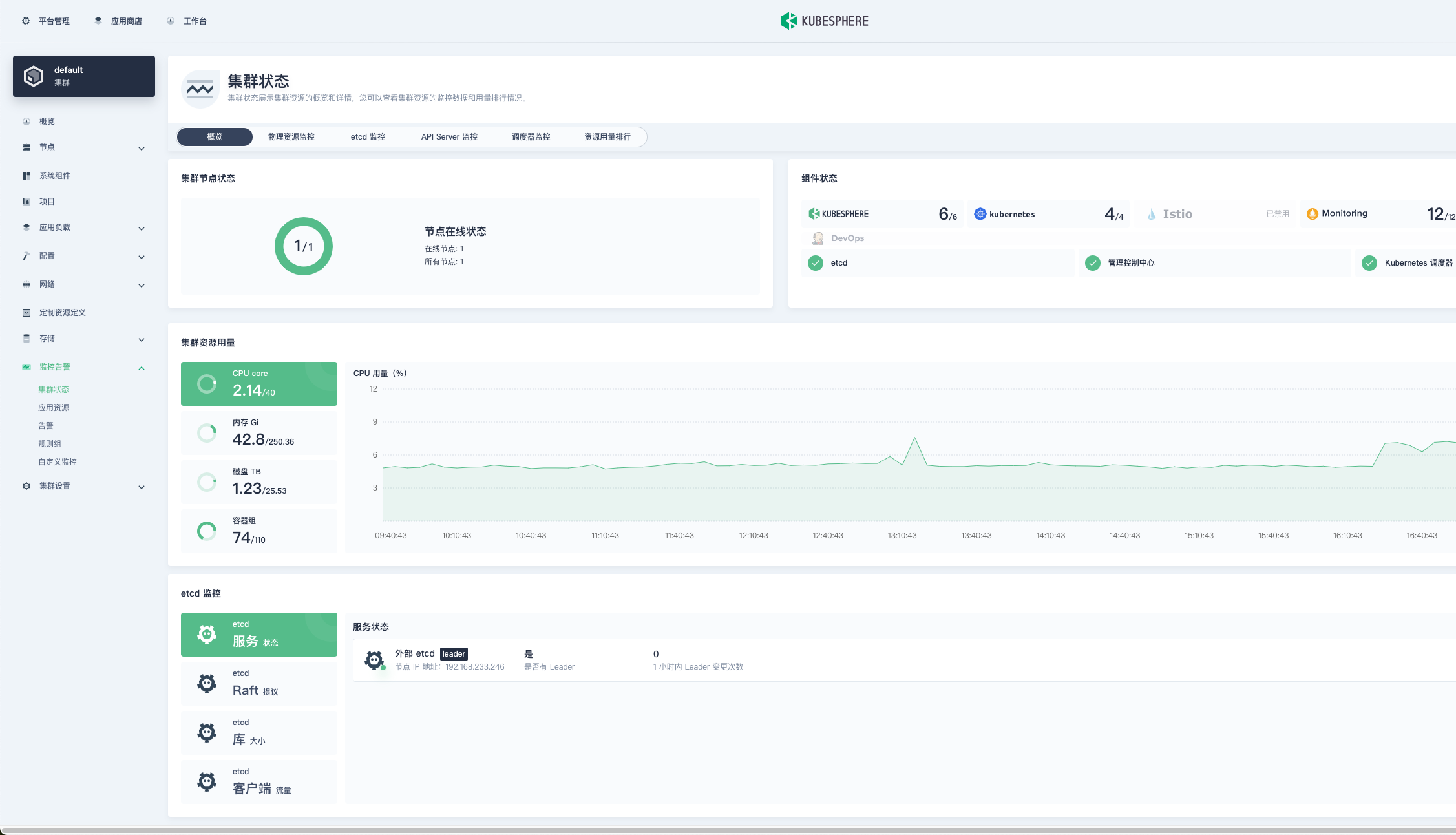Screen dimensions: 1456x835
Task: Click the default cluster hexagon icon
Action: pos(34,76)
